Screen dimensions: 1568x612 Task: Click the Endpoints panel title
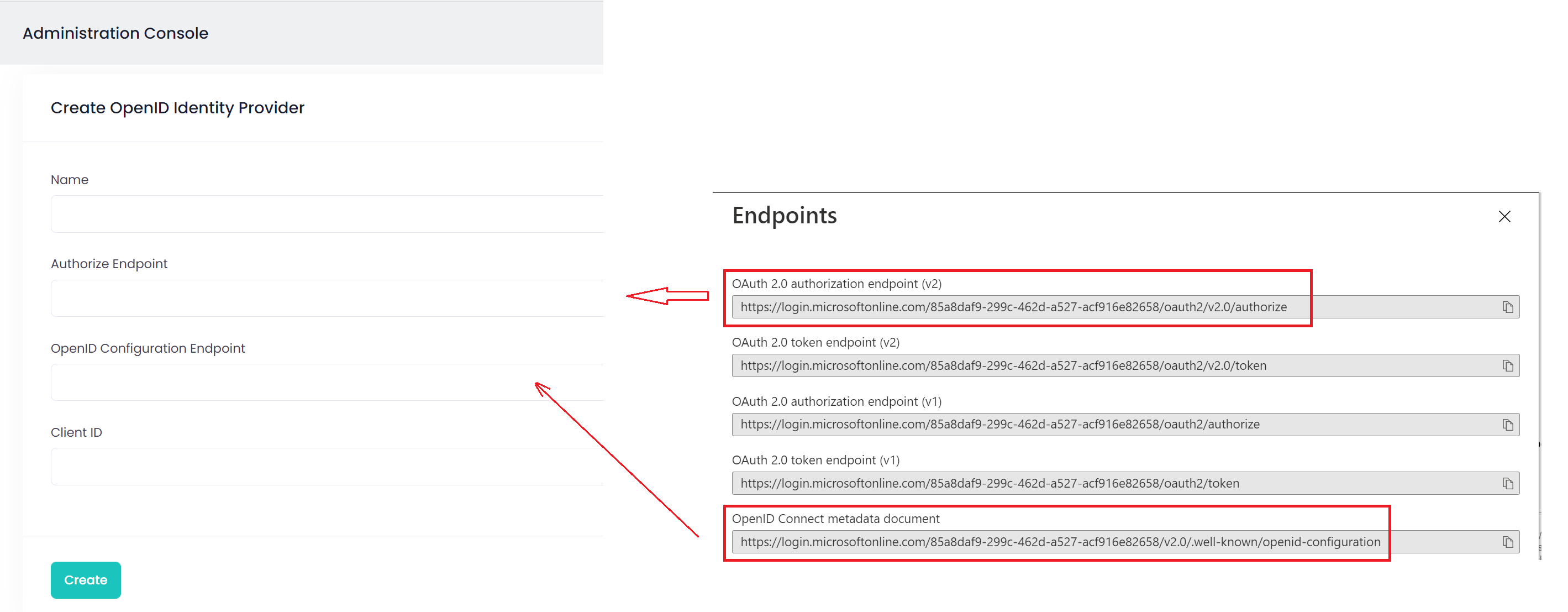[784, 216]
